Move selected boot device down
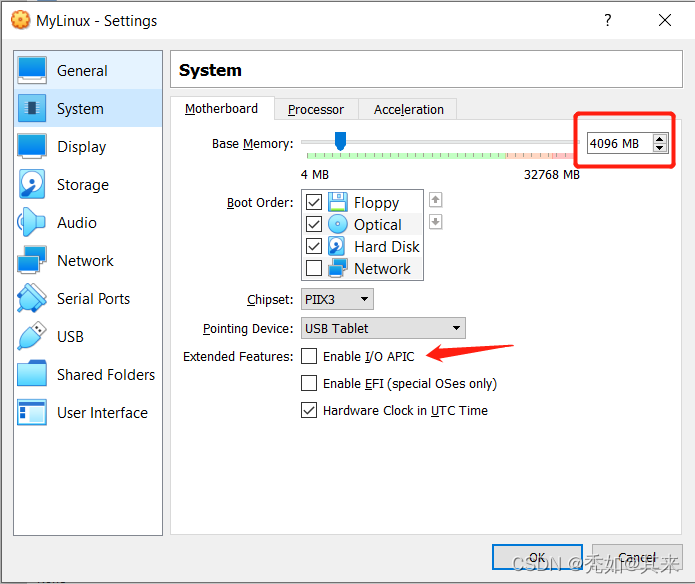Viewport: 695px width, 584px height. pos(436,222)
